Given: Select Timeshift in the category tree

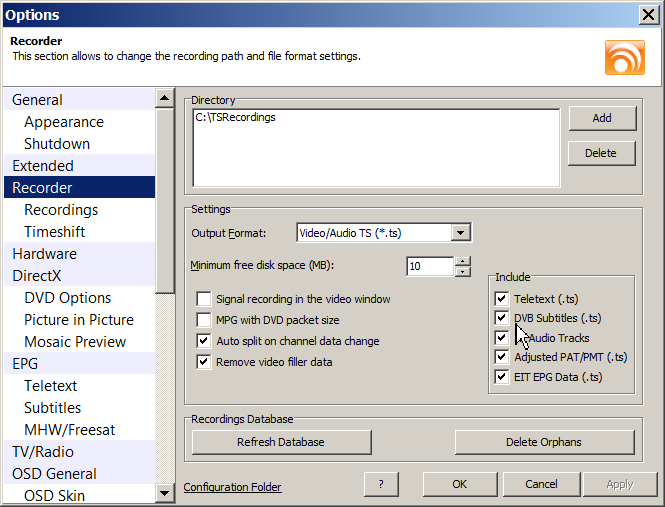Looking at the screenshot, I should 55,232.
